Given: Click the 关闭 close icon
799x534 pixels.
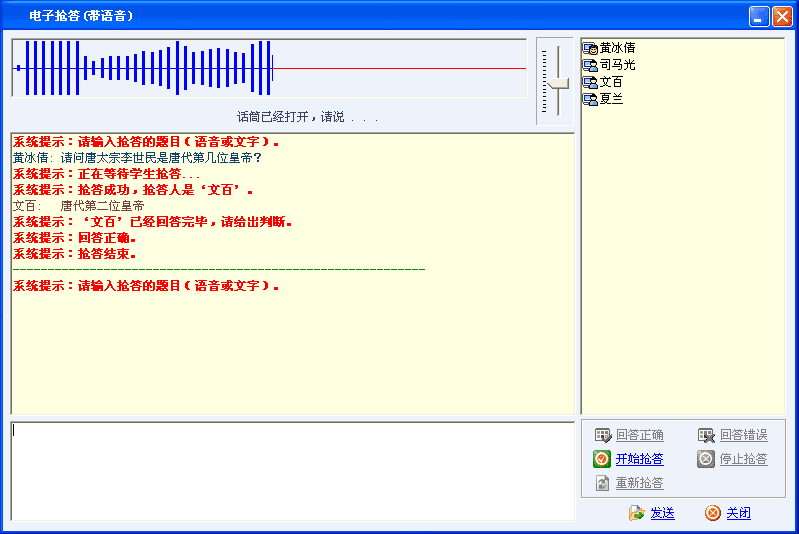Looking at the screenshot, I should 712,513.
